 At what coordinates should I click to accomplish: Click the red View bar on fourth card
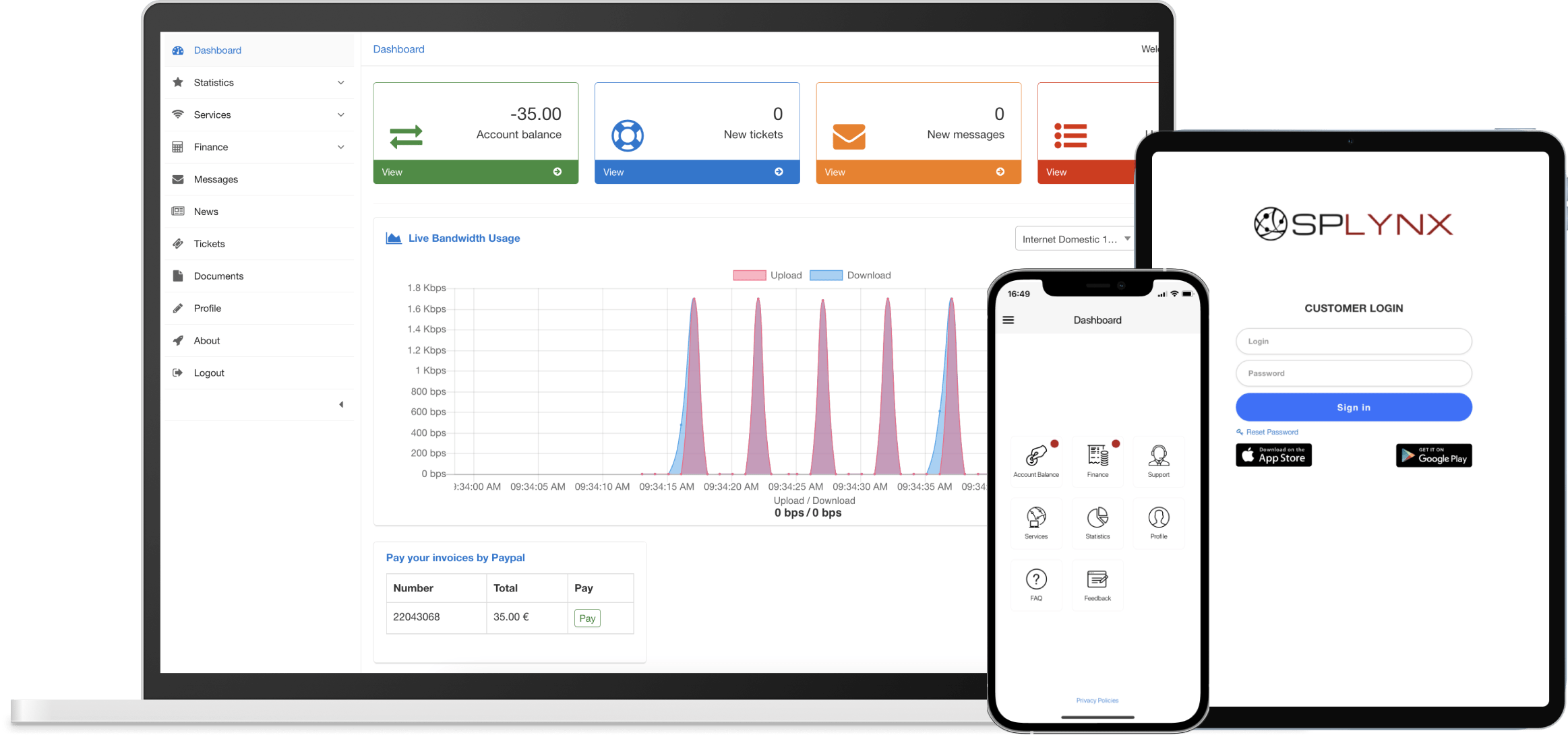1087,172
